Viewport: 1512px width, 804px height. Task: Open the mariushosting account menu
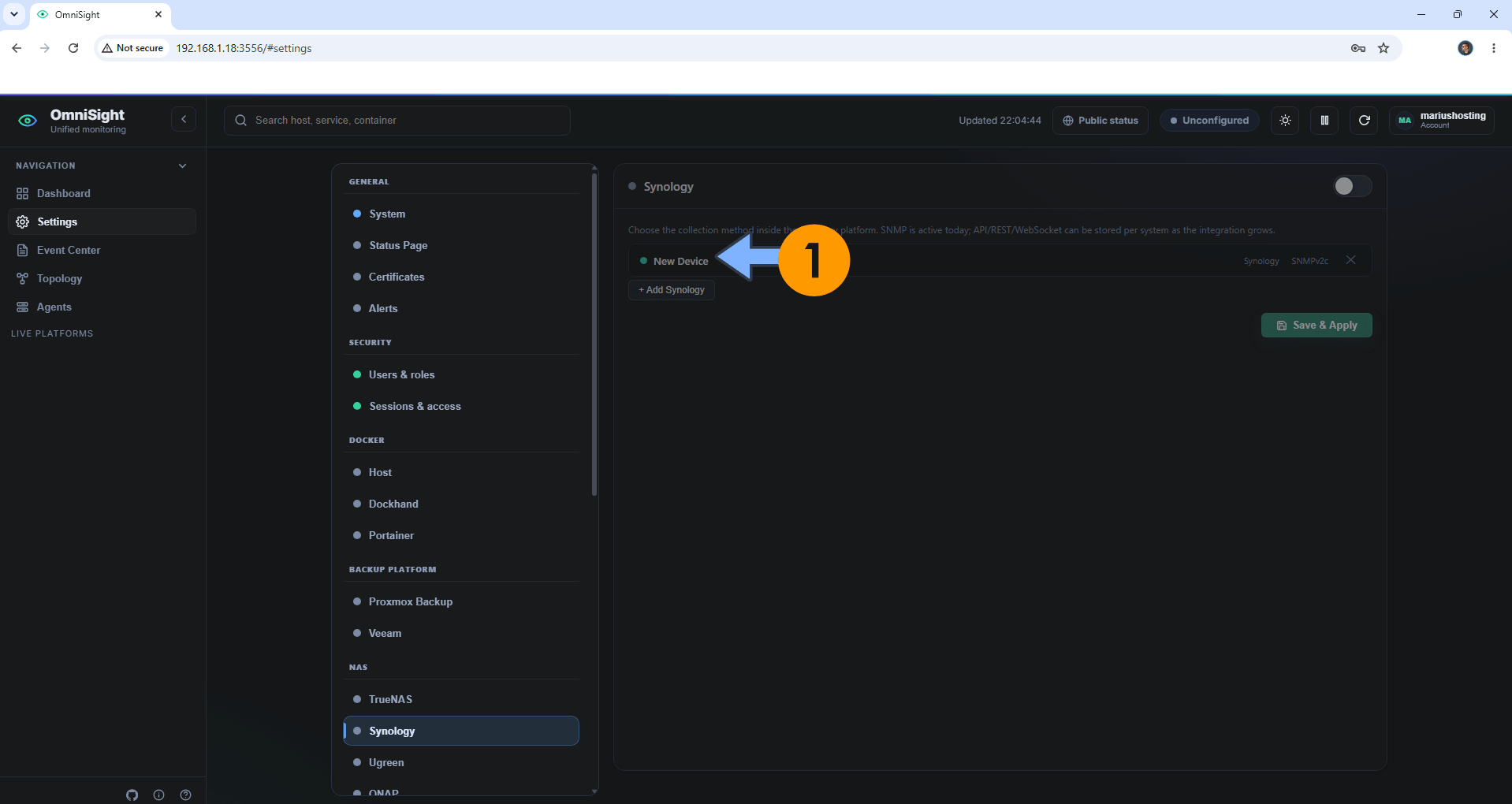point(1442,121)
